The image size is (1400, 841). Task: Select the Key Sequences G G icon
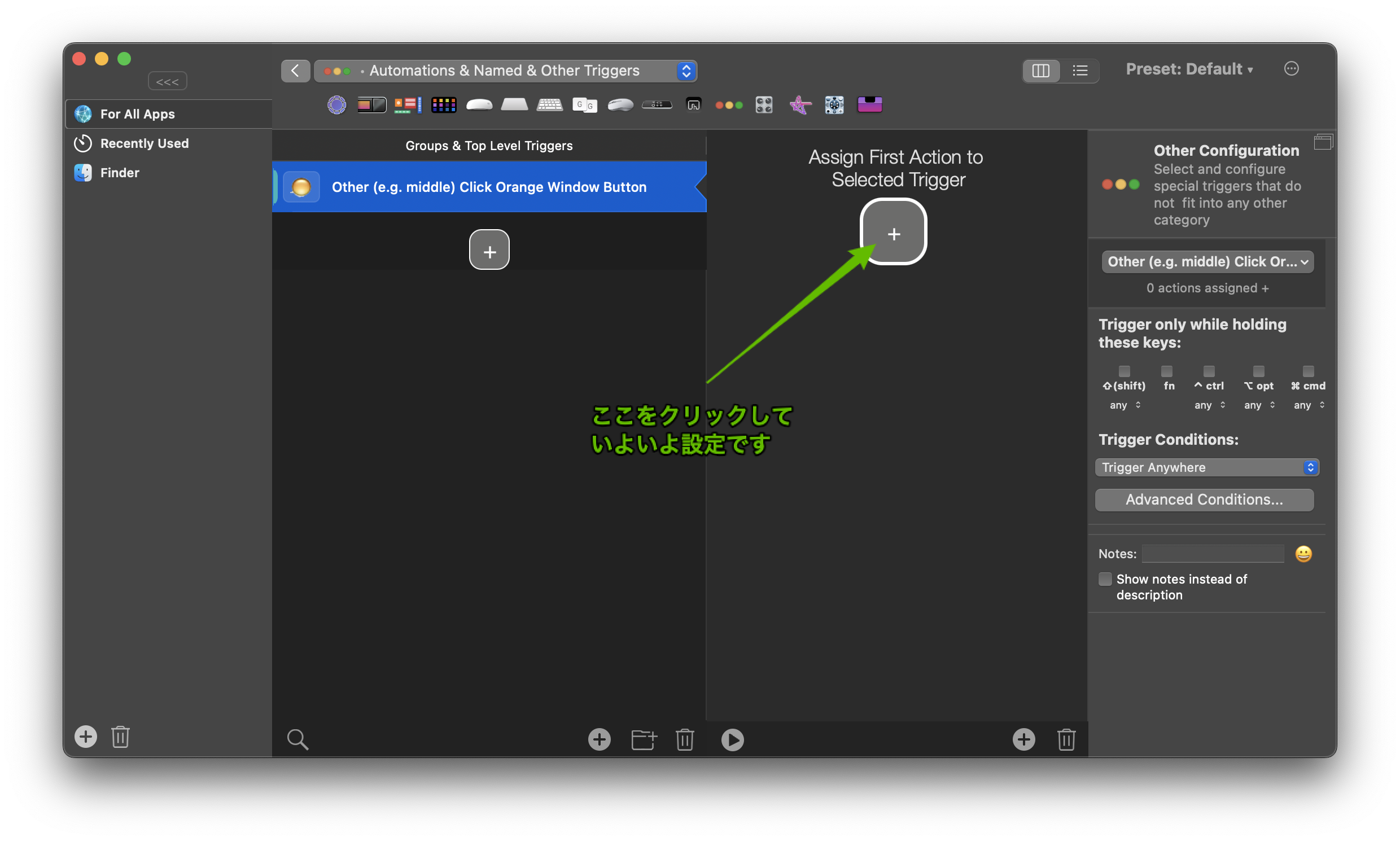[x=584, y=105]
